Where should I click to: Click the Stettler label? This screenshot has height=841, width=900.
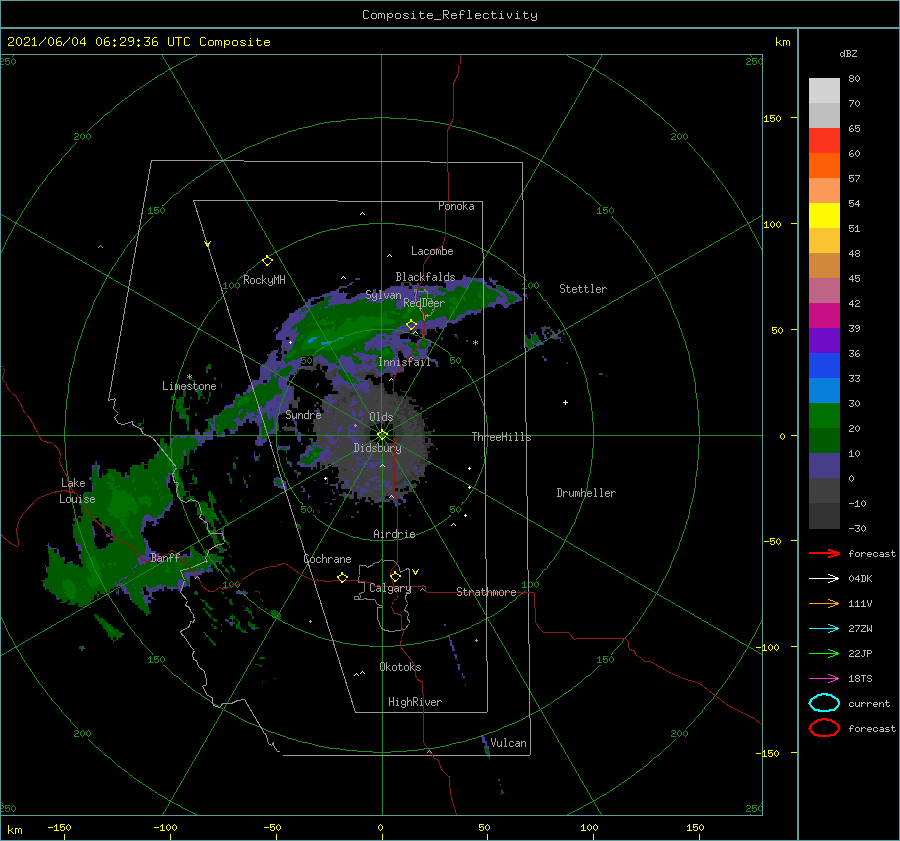pos(583,289)
